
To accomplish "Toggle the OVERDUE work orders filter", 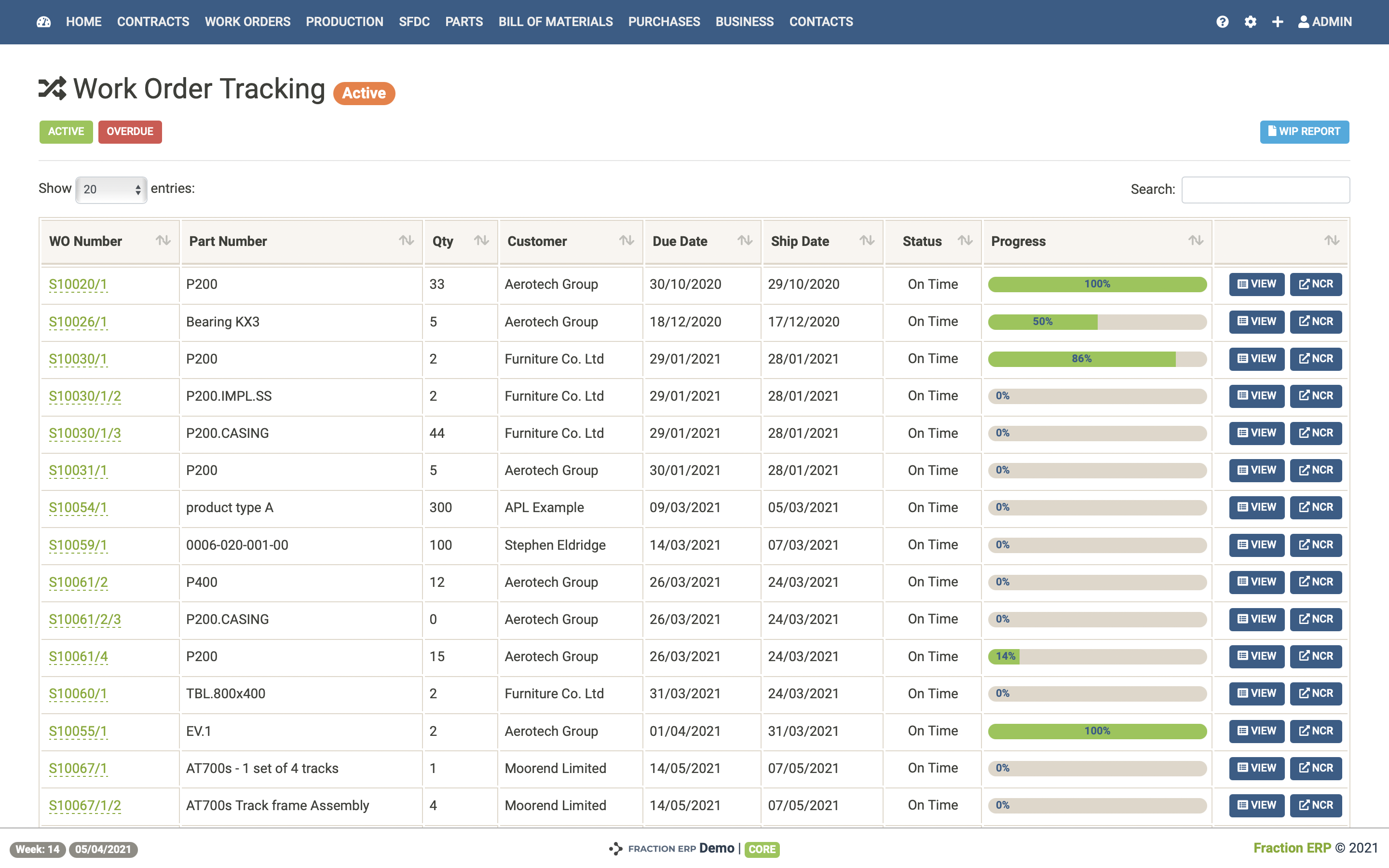I will coord(130,132).
